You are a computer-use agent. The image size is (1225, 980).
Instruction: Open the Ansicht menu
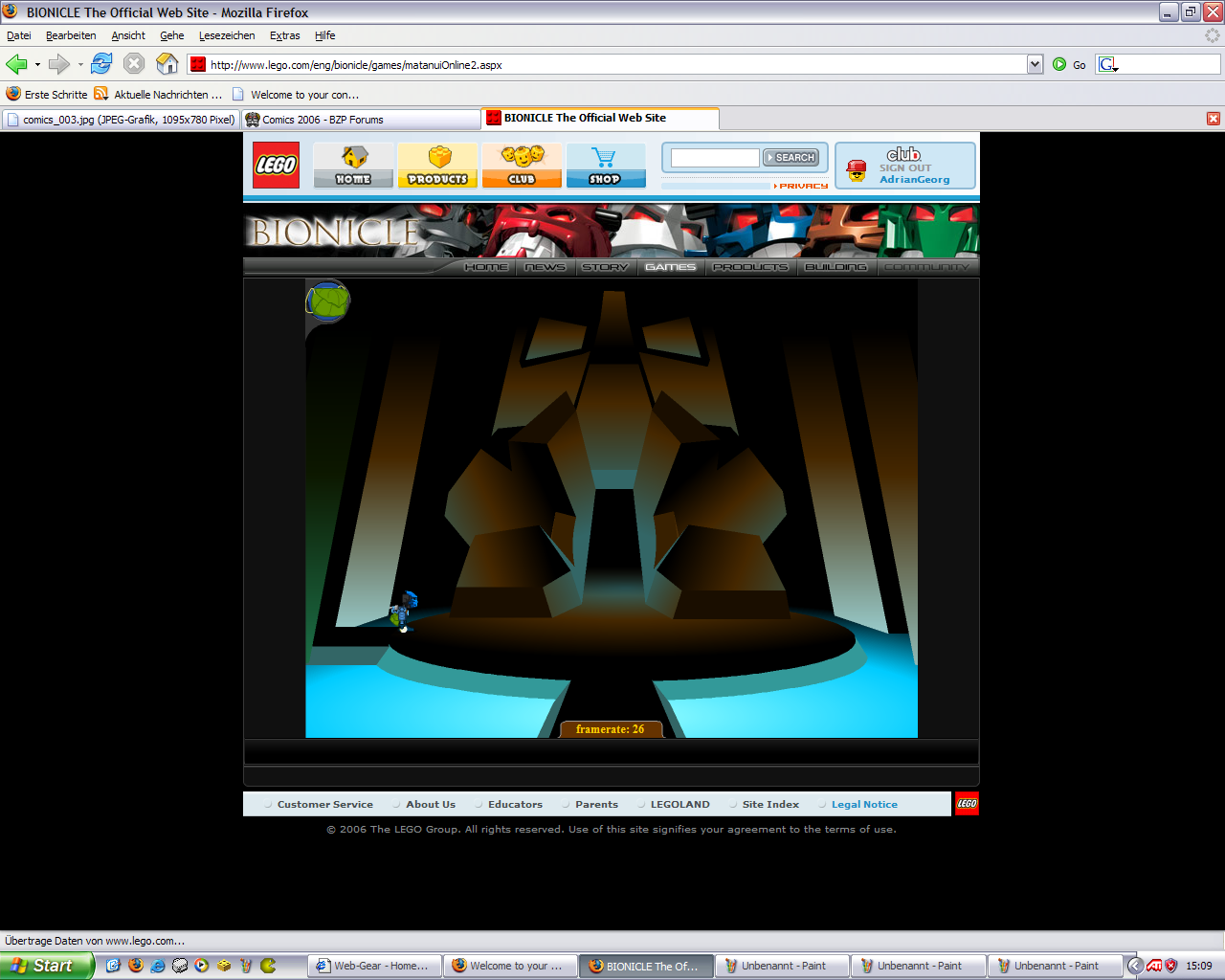point(128,35)
